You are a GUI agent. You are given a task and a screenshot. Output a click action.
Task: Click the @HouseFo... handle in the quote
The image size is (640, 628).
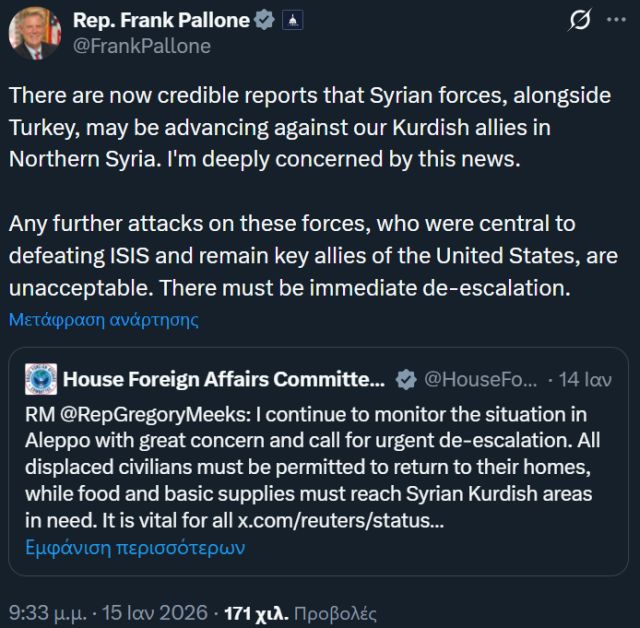coord(480,380)
